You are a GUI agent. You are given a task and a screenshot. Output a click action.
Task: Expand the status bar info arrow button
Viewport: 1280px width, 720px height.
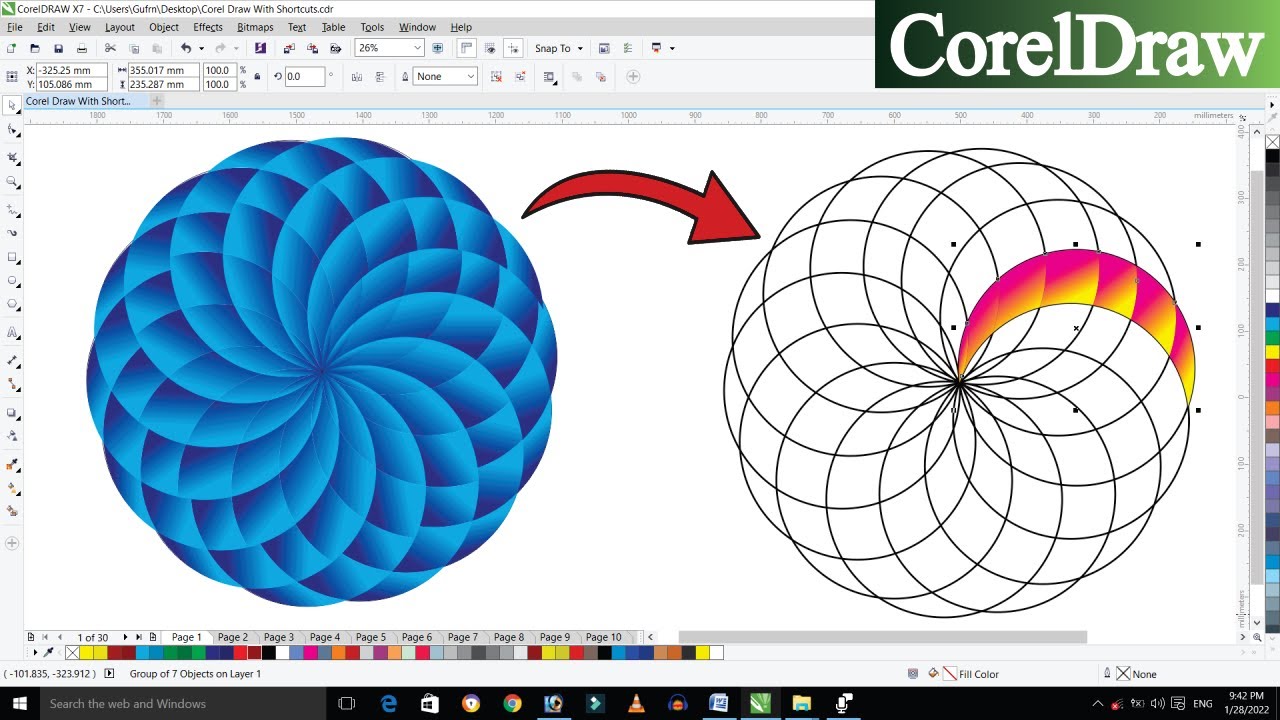109,674
